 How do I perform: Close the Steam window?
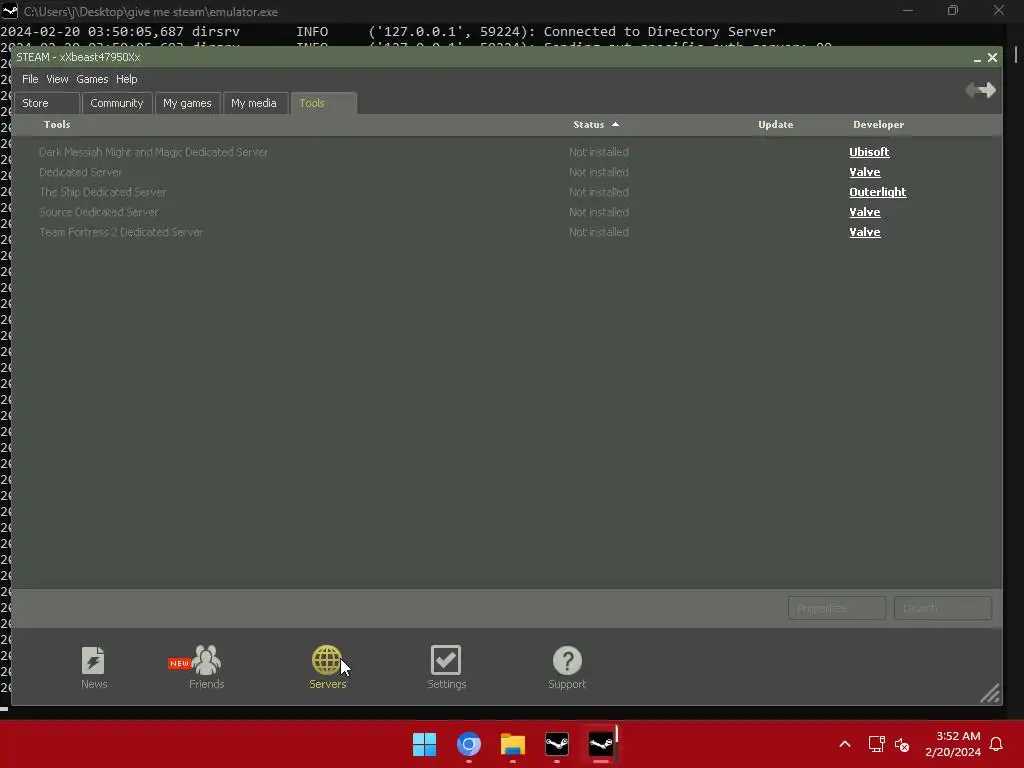992,57
